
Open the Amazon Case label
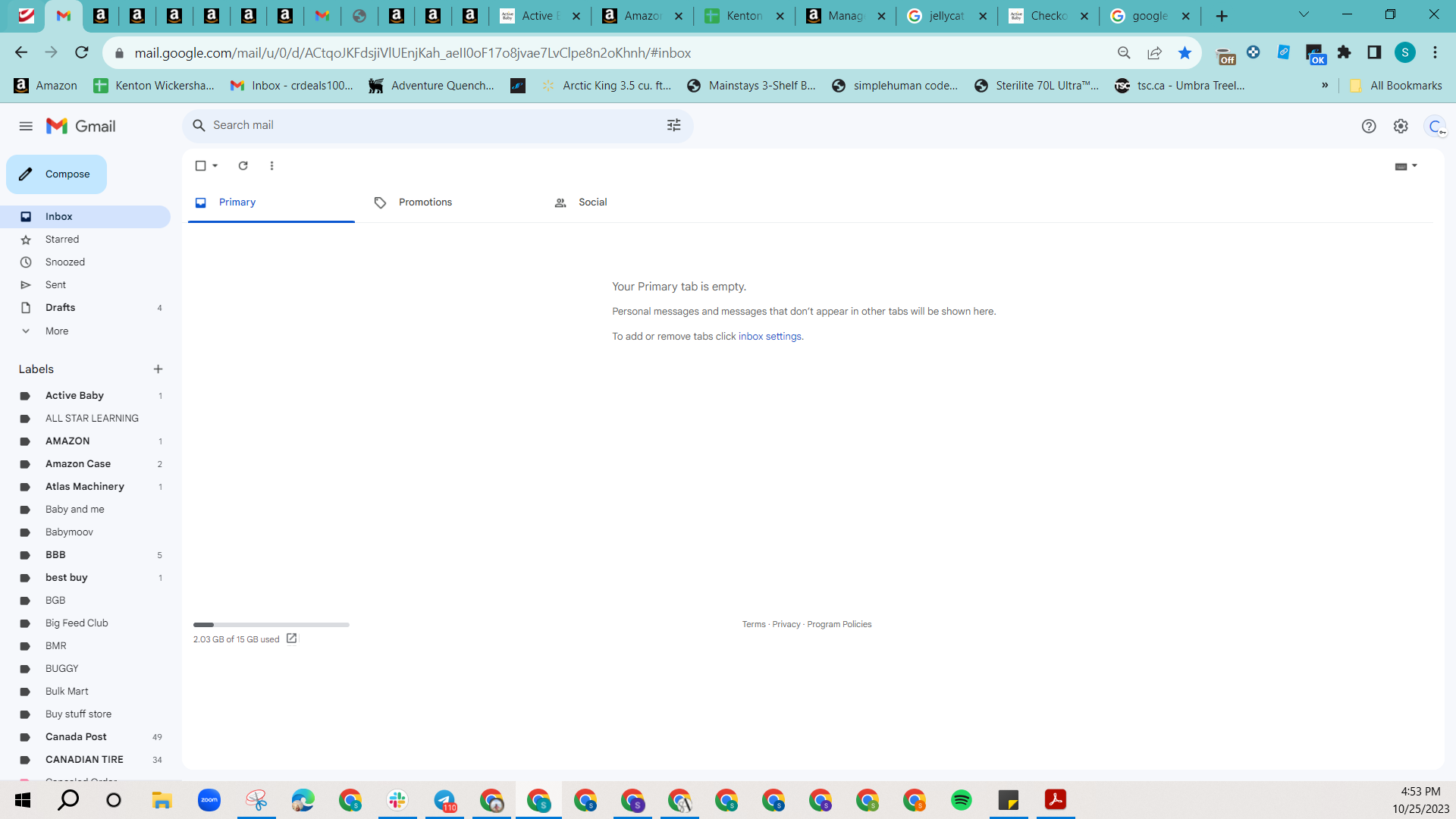[x=85, y=464]
